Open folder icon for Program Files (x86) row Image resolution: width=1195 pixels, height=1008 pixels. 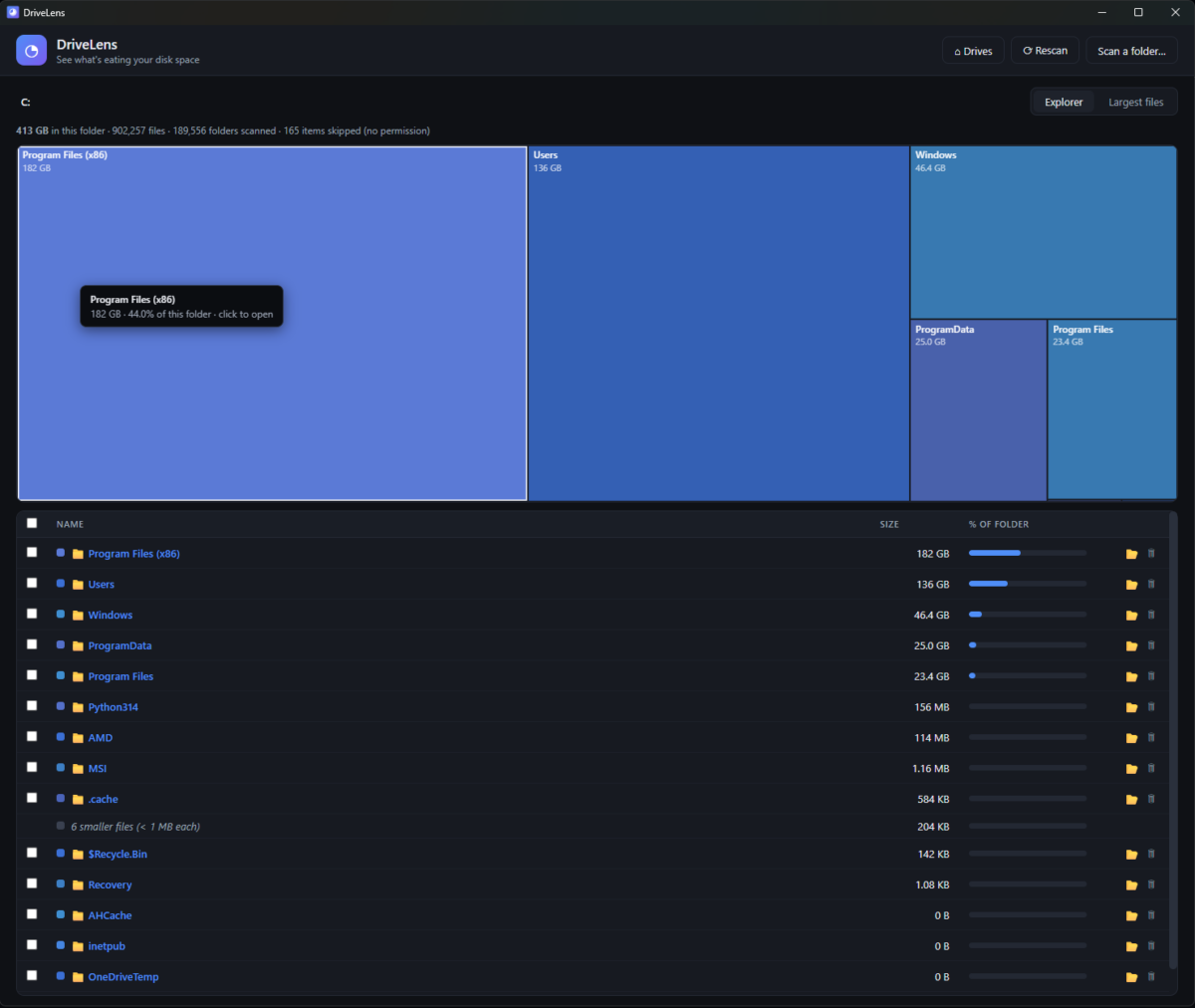(x=1131, y=554)
